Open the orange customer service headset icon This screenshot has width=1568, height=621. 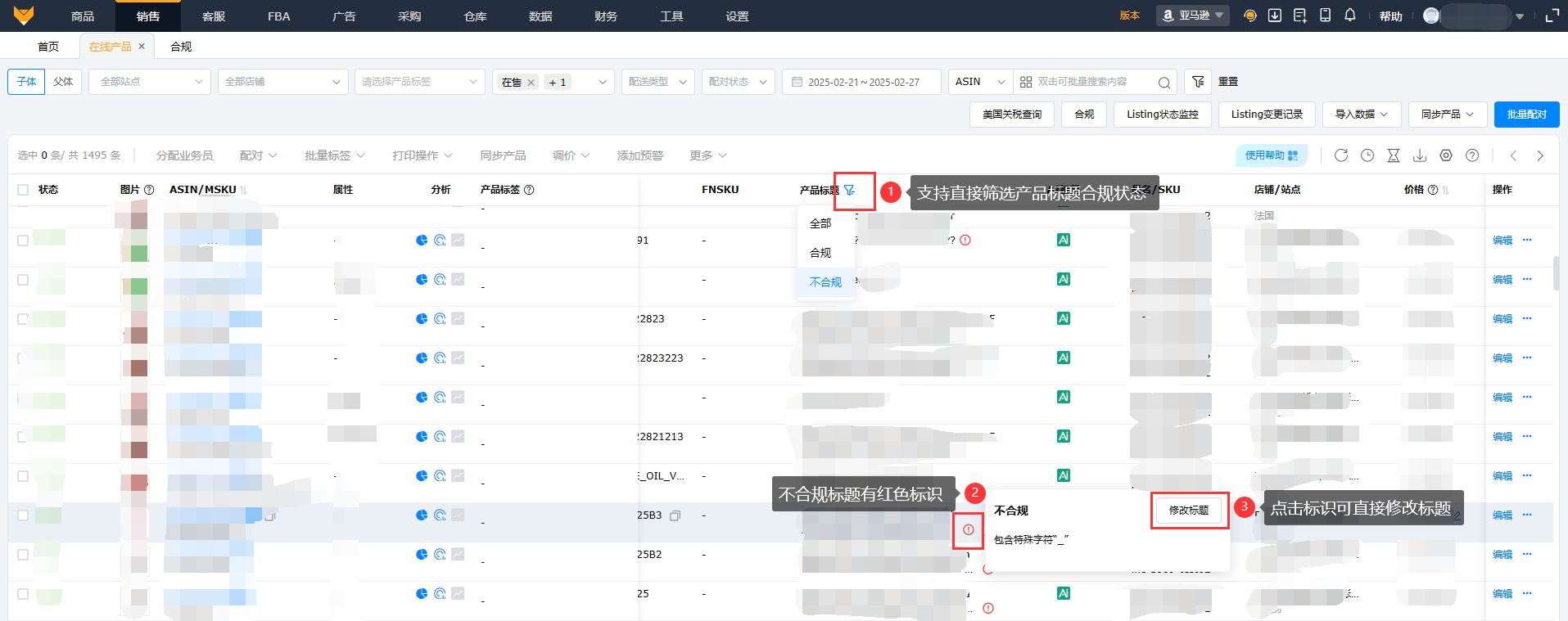coord(1249,16)
